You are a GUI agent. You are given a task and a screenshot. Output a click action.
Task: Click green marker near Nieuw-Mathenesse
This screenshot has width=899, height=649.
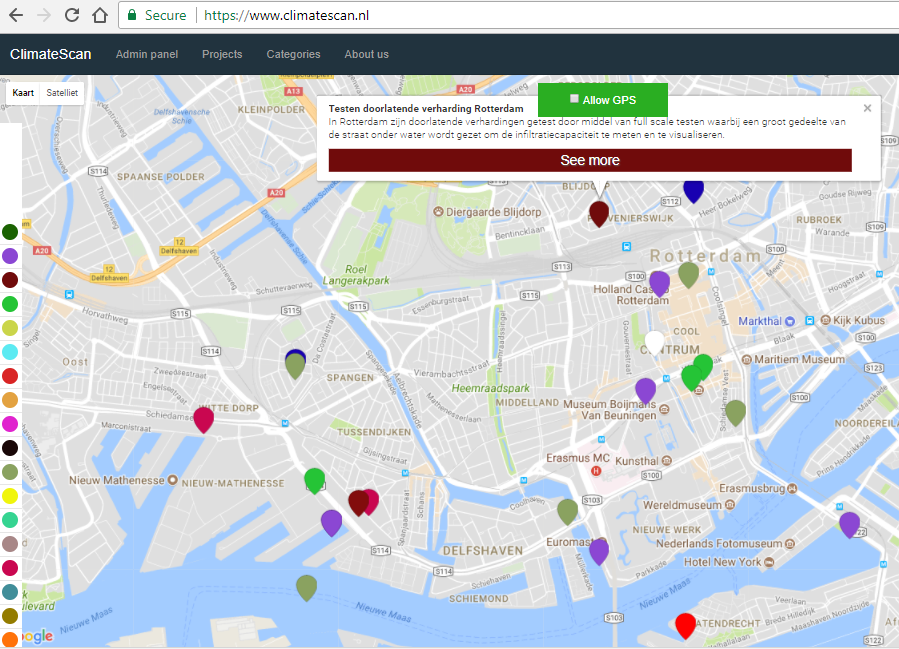coord(314,481)
